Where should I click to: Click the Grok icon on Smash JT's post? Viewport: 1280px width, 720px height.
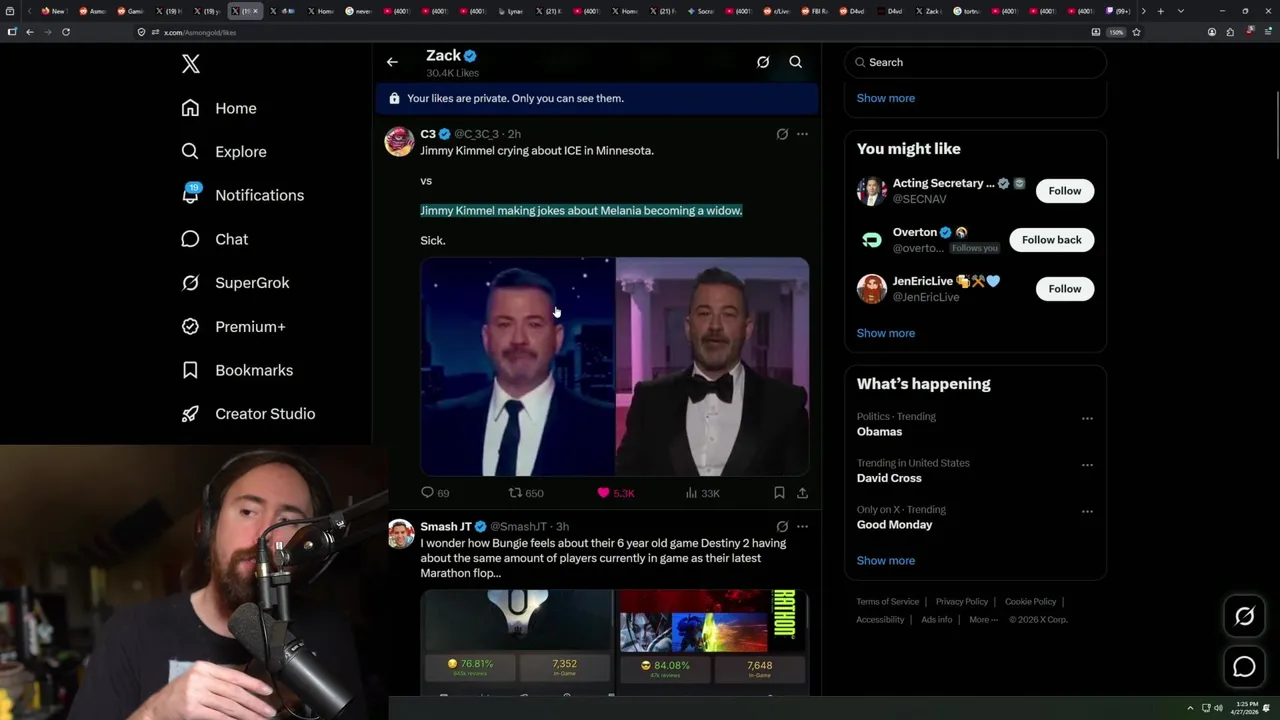(782, 527)
